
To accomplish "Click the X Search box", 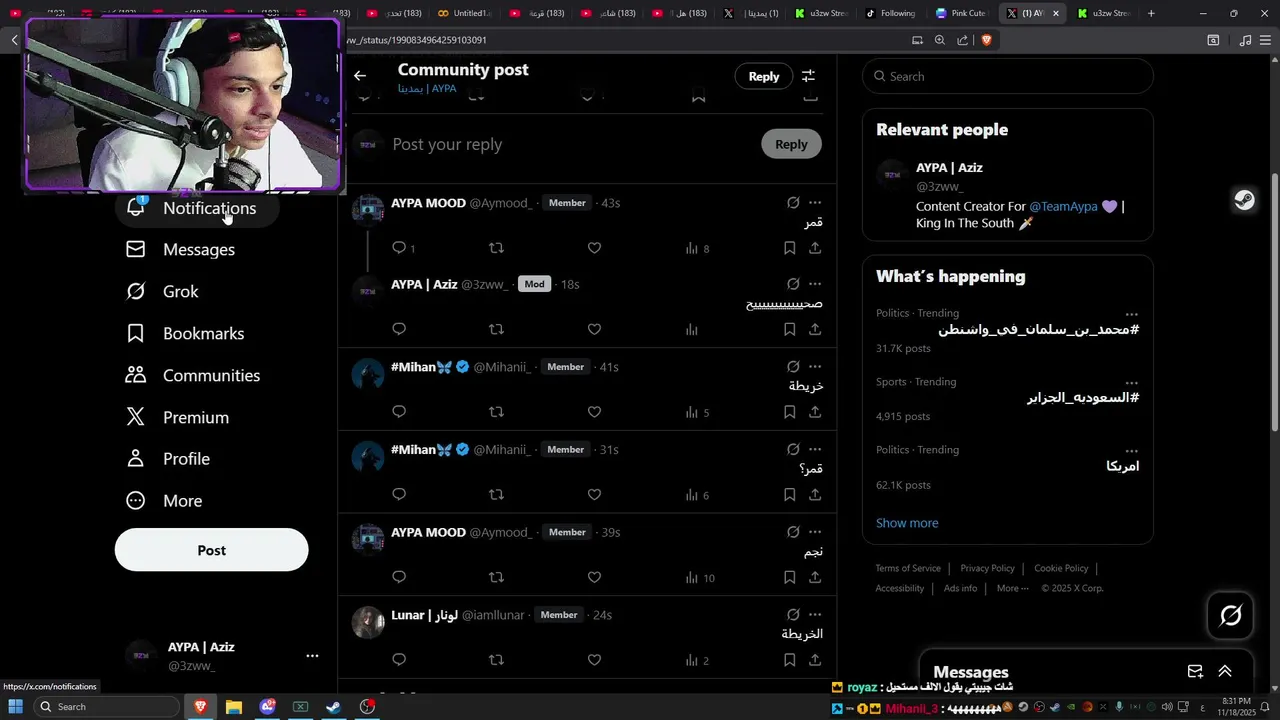I will 1008,76.
